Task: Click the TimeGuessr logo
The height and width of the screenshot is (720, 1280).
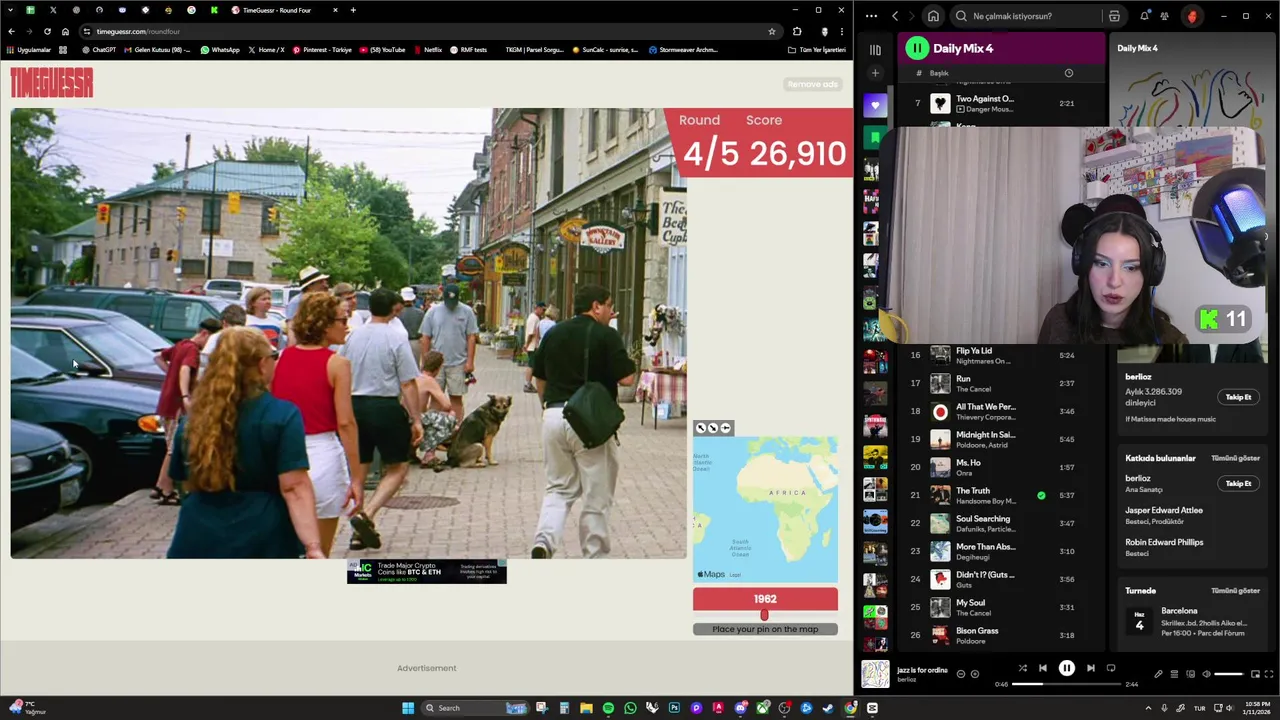Action: [x=52, y=83]
